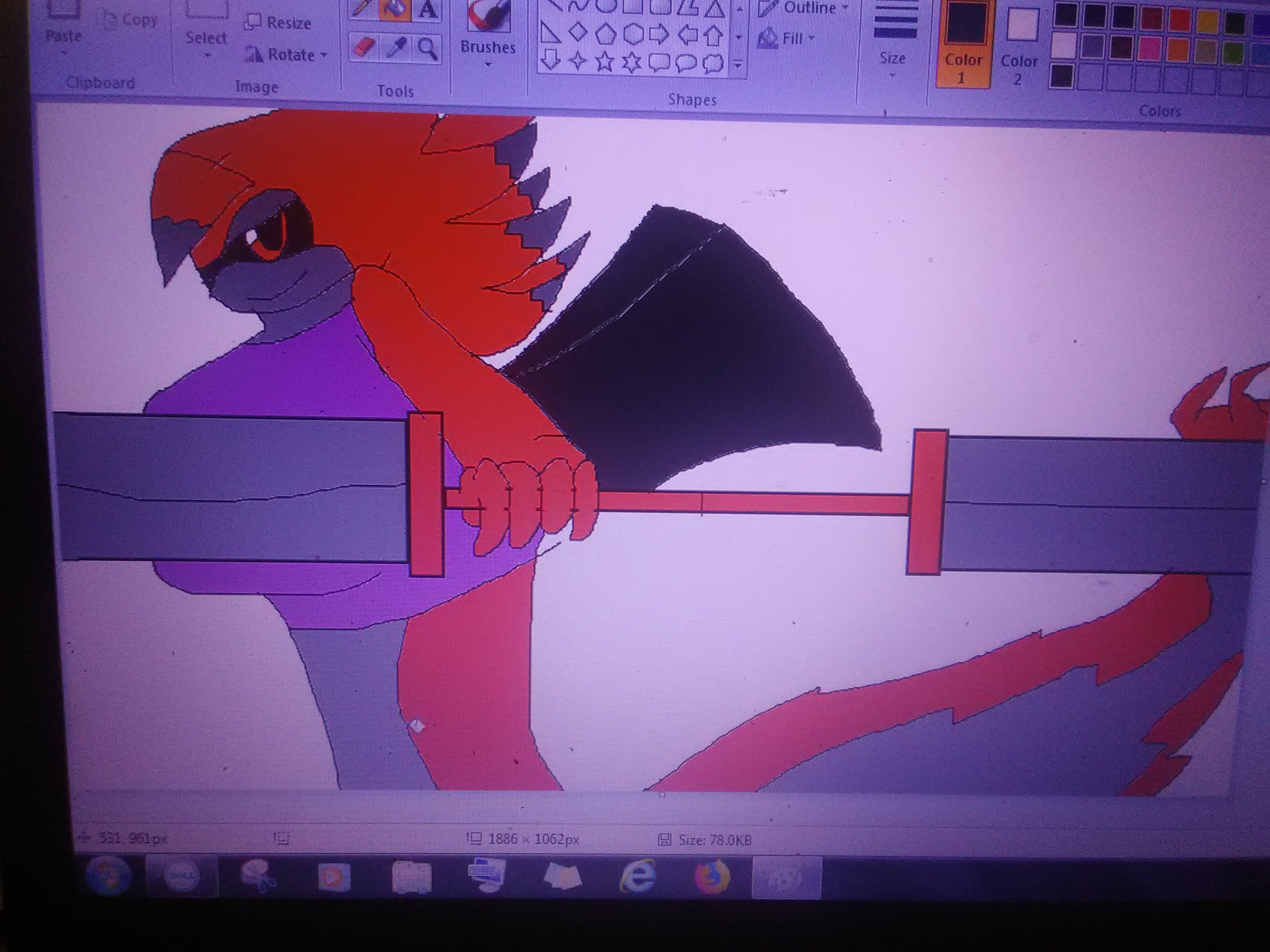The width and height of the screenshot is (1270, 952).
Task: Pick the pink color swatch
Action: point(1149,50)
